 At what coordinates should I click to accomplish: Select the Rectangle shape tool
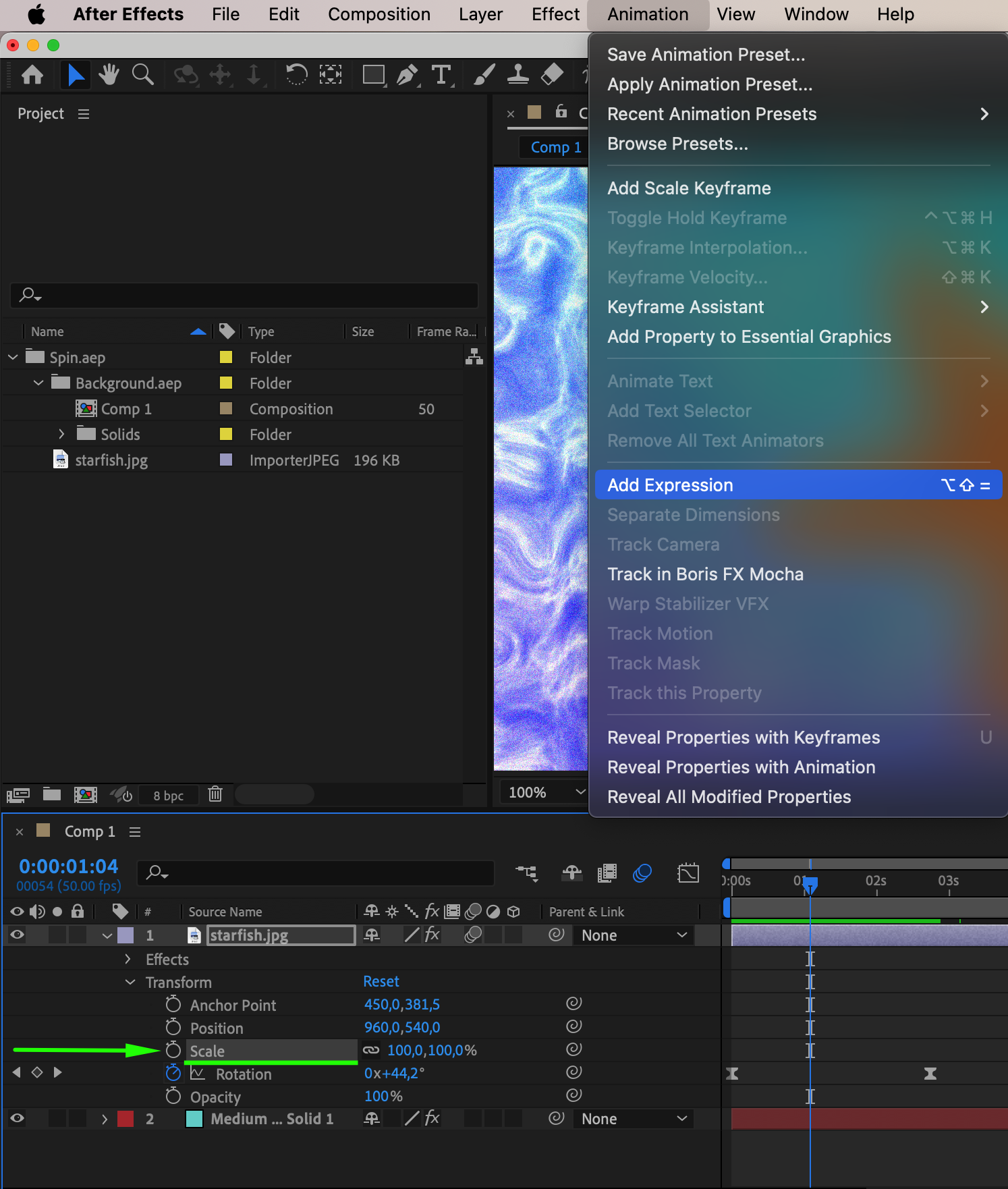coord(374,74)
